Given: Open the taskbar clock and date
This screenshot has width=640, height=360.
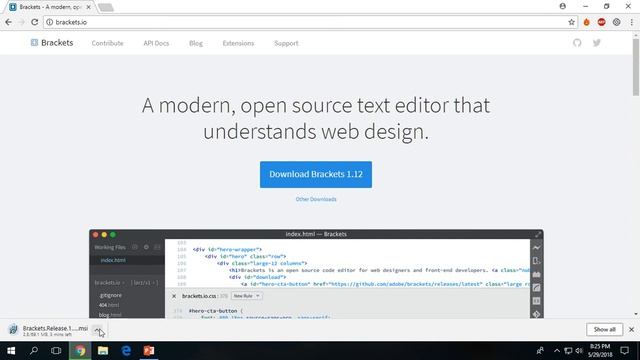Looking at the screenshot, I should 600,351.
